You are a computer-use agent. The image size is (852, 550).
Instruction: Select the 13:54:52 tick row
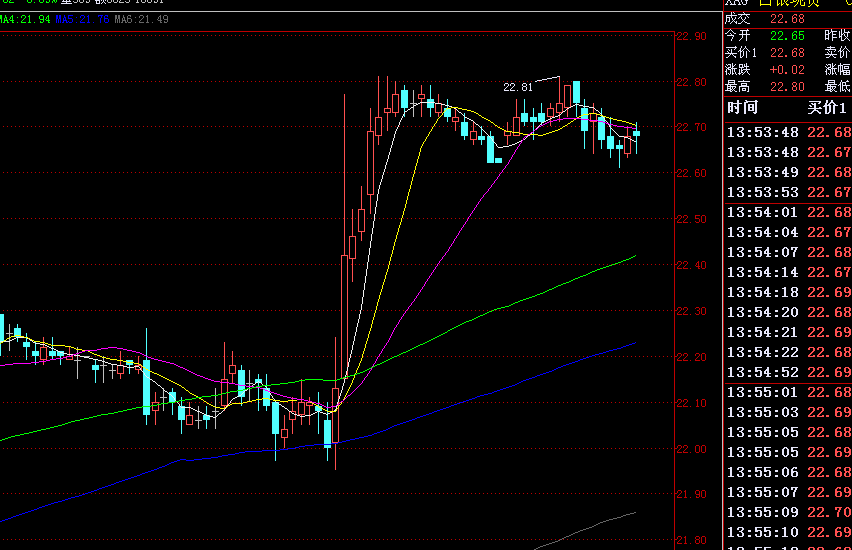coord(788,373)
